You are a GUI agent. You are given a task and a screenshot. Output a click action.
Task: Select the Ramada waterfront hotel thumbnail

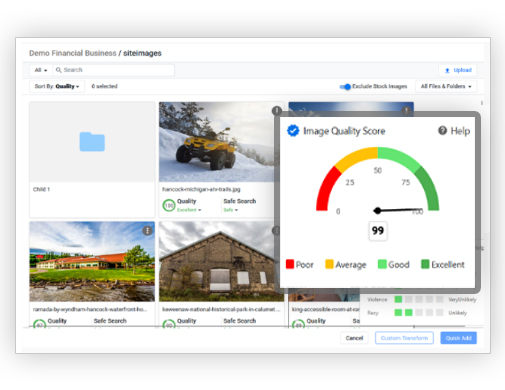92,262
